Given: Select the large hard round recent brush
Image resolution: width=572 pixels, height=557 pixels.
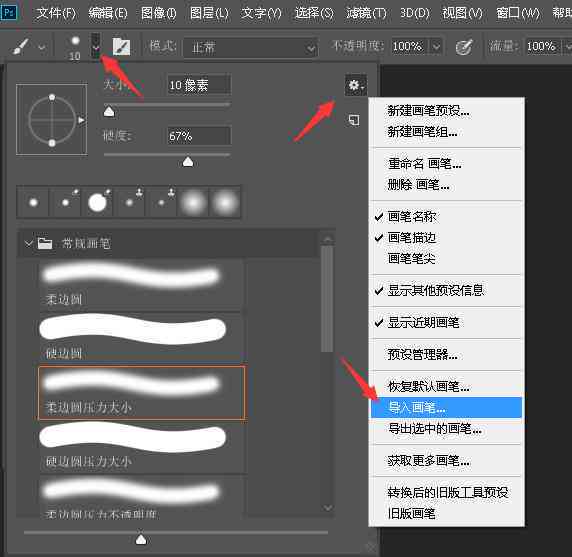Looking at the screenshot, I should click(x=97, y=202).
